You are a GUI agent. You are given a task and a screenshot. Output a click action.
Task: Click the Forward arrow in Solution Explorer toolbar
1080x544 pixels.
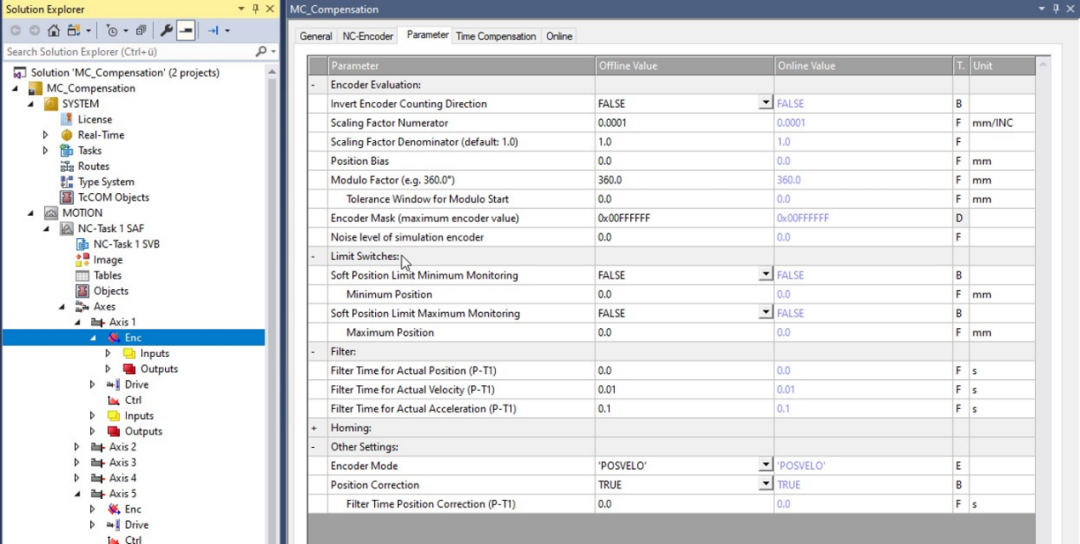[x=34, y=30]
